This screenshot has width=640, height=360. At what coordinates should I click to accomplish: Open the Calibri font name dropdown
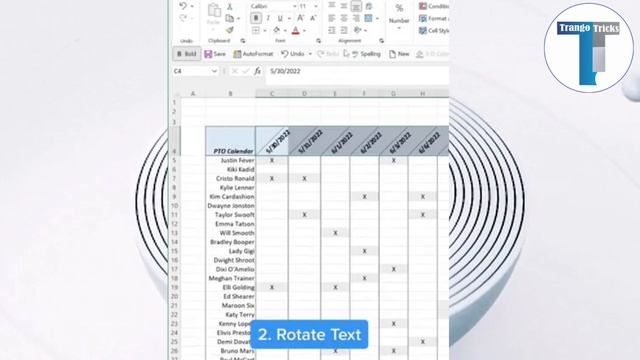294,6
